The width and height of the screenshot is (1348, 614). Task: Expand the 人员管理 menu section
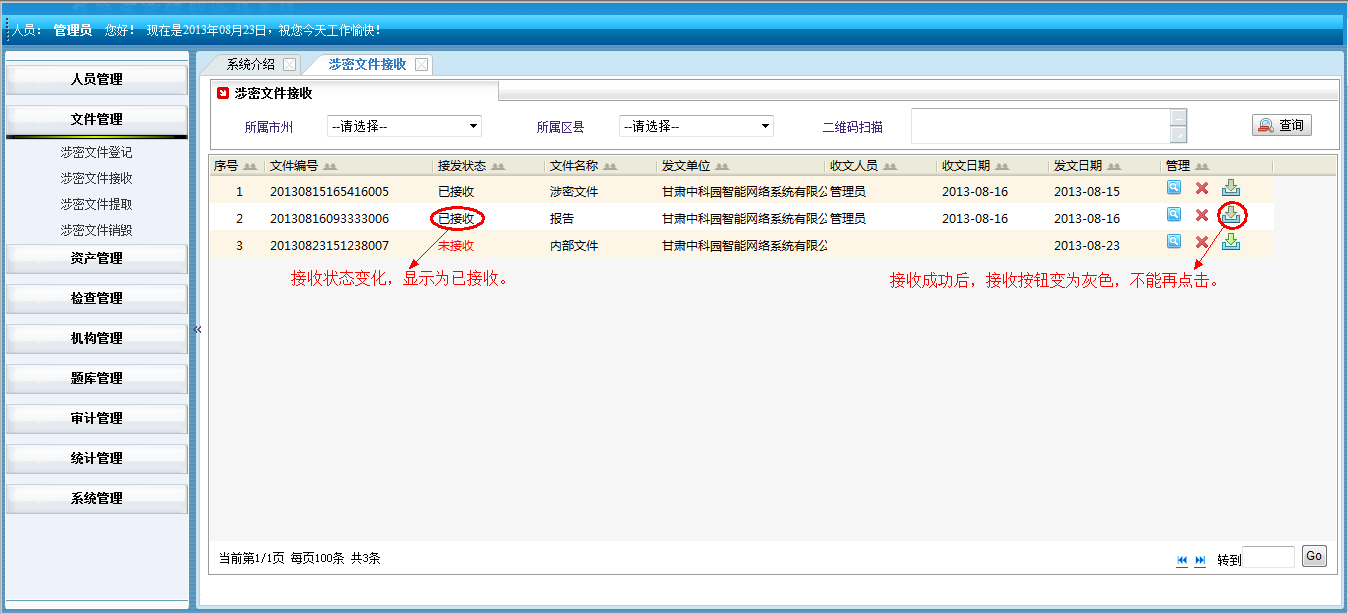(97, 79)
